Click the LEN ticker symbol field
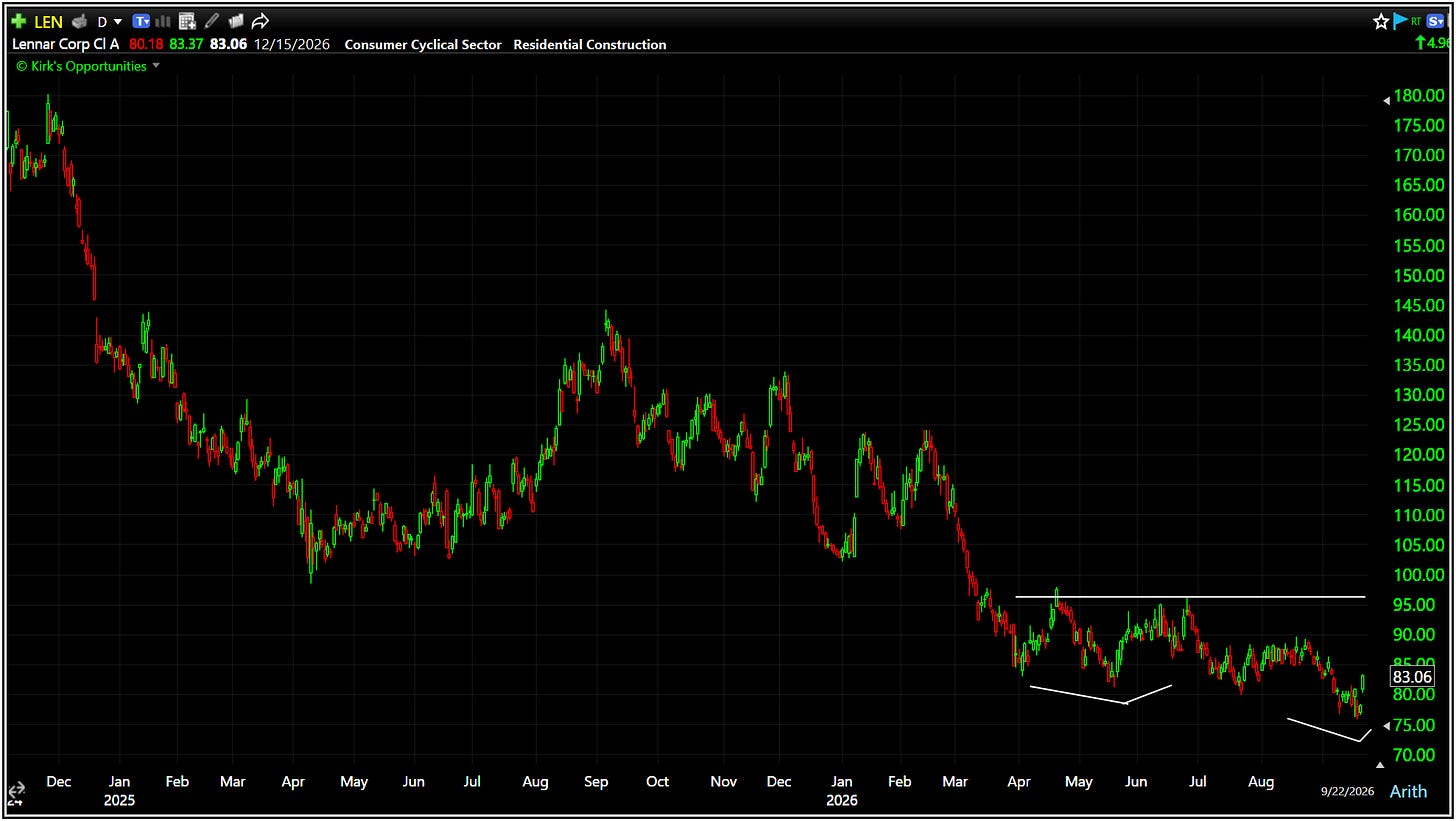 click(48, 21)
